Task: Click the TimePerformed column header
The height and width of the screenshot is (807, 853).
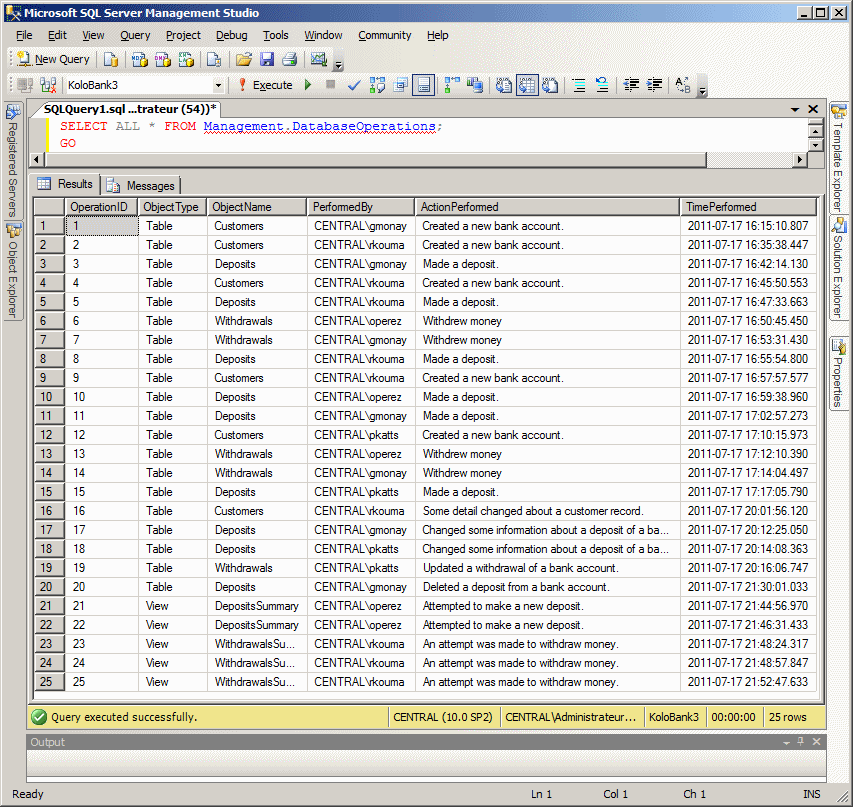Action: pyautogui.click(x=748, y=207)
